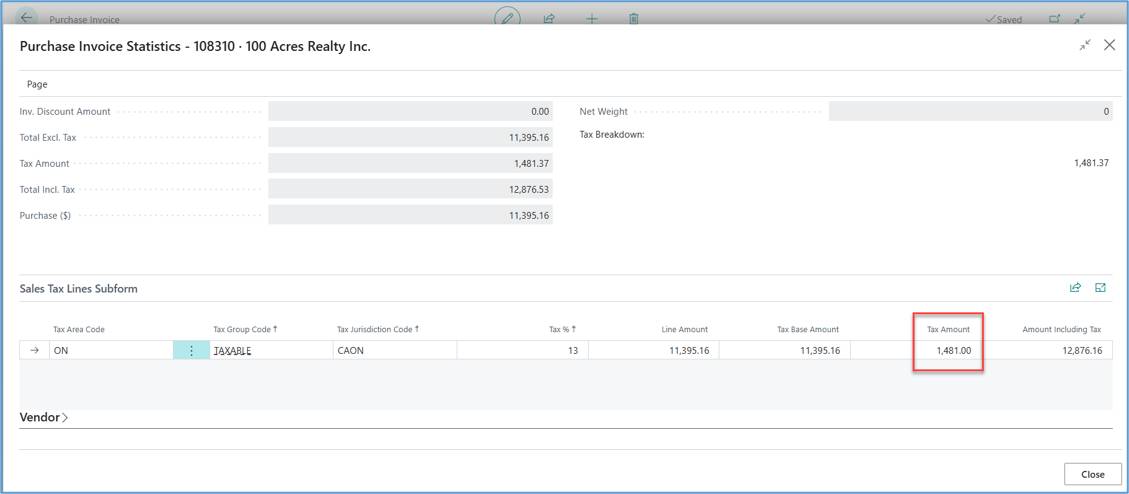Share the Sales Tax Lines Subform
The height and width of the screenshot is (494, 1129).
pyautogui.click(x=1075, y=287)
